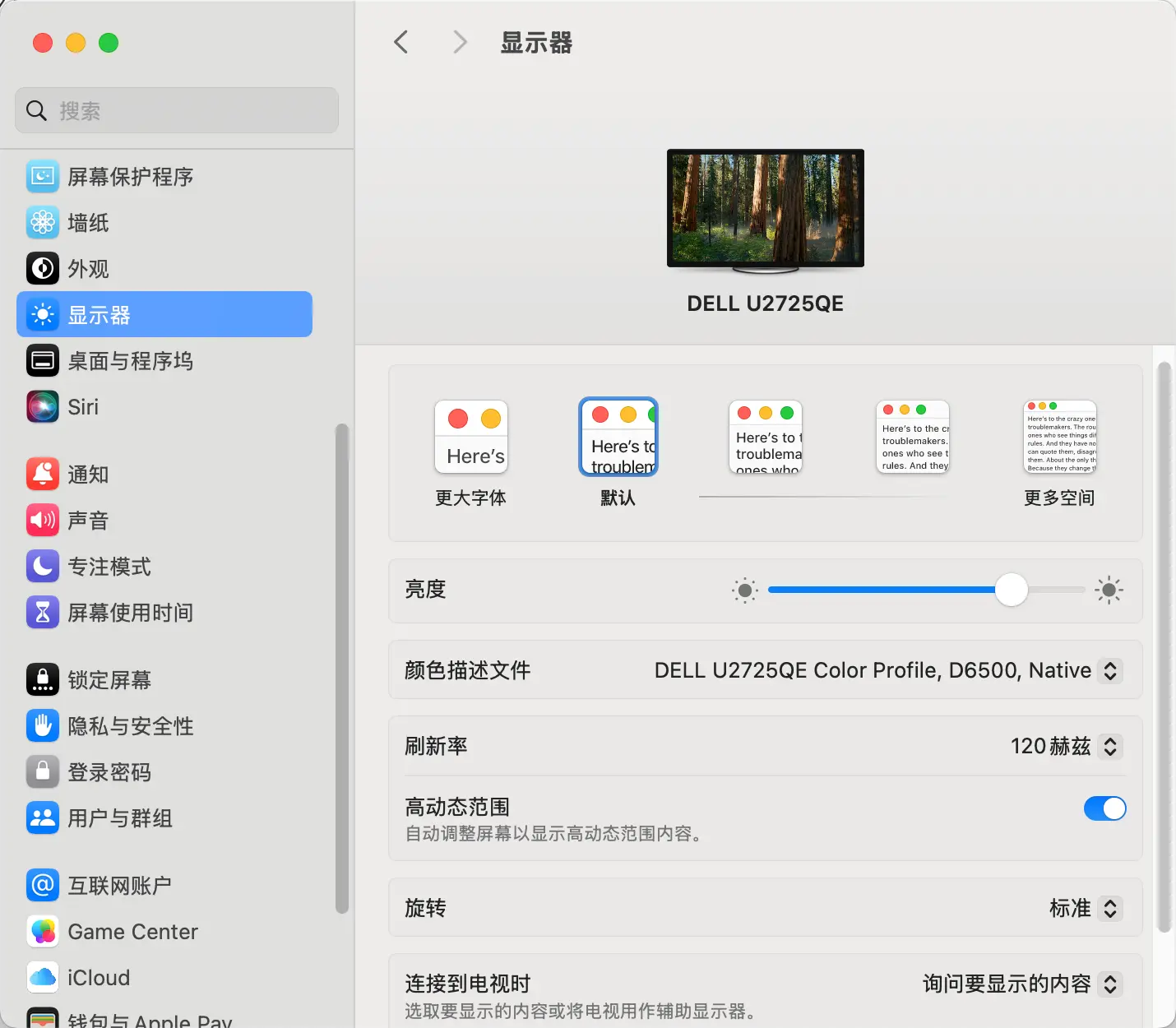Click the 互联网账户 sidebar label
1176x1028 pixels.
pos(120,885)
